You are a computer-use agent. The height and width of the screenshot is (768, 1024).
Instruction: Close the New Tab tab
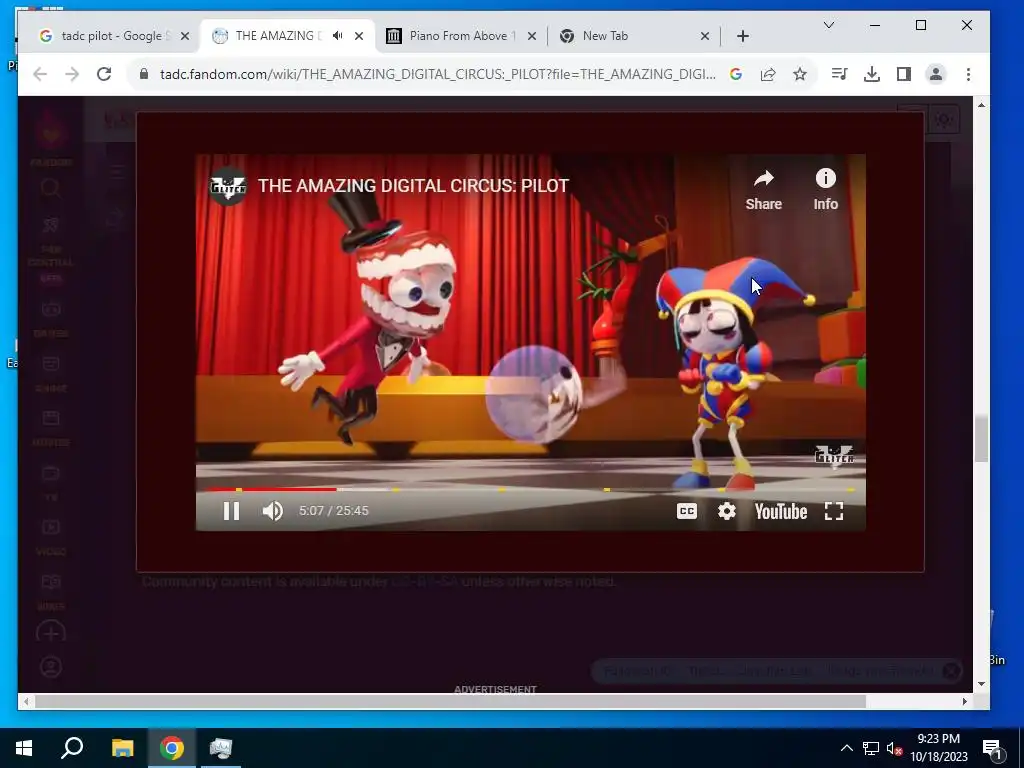click(x=705, y=36)
